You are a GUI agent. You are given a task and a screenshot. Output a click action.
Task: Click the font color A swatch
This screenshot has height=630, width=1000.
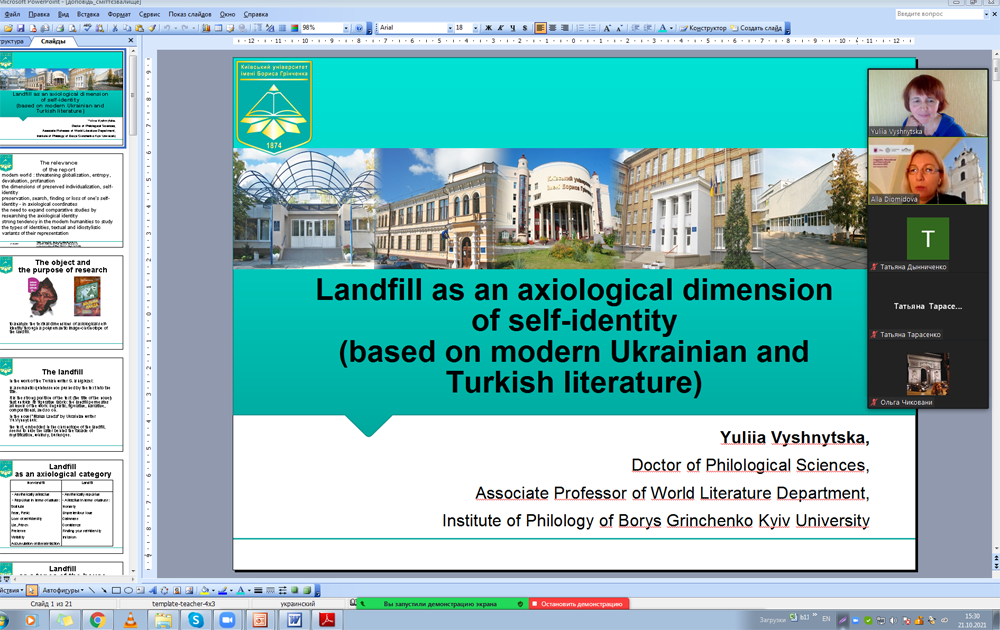coord(664,28)
